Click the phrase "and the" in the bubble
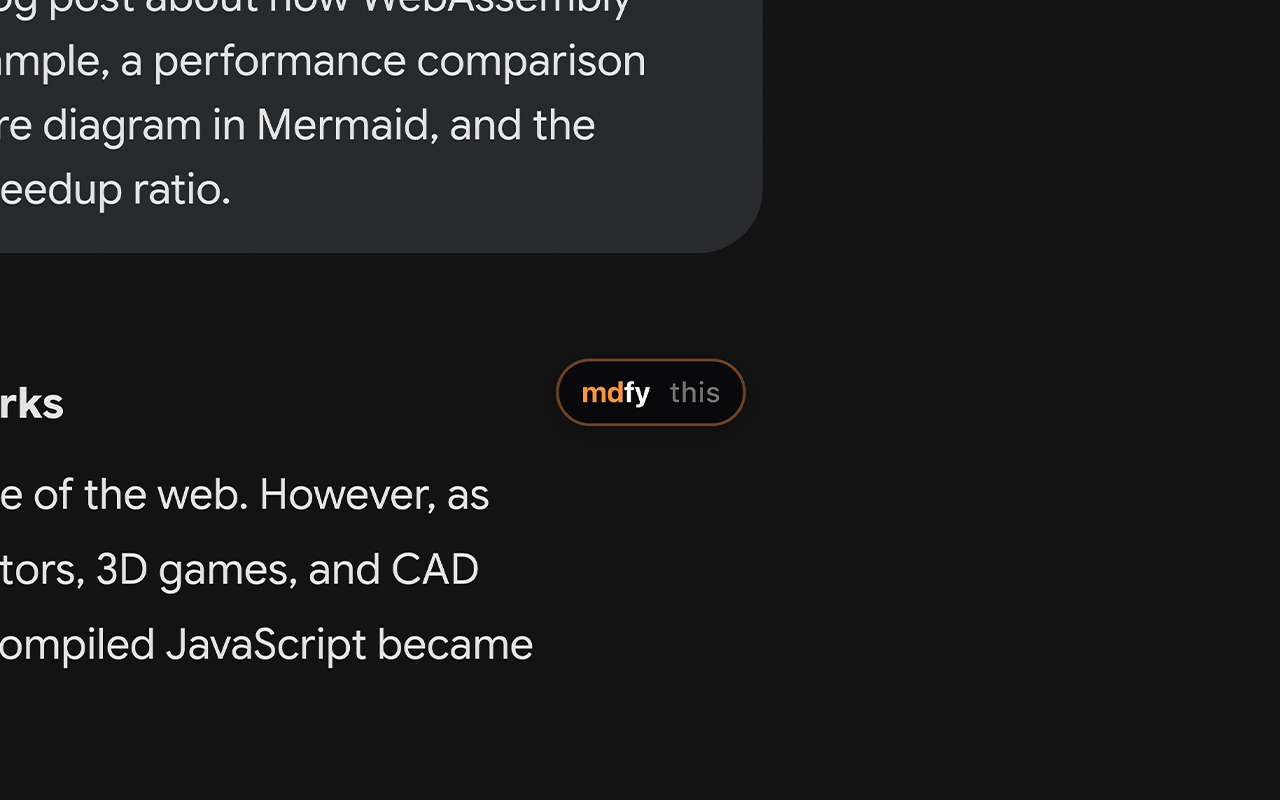The height and width of the screenshot is (800, 1280). (522, 126)
